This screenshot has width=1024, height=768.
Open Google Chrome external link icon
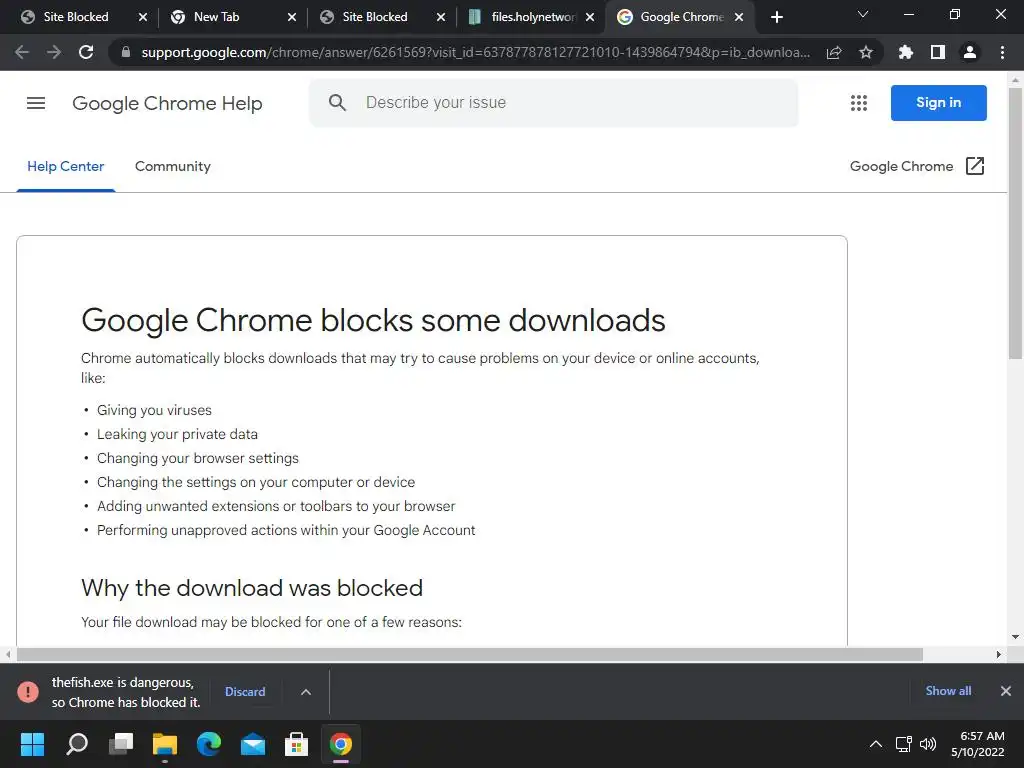975,166
